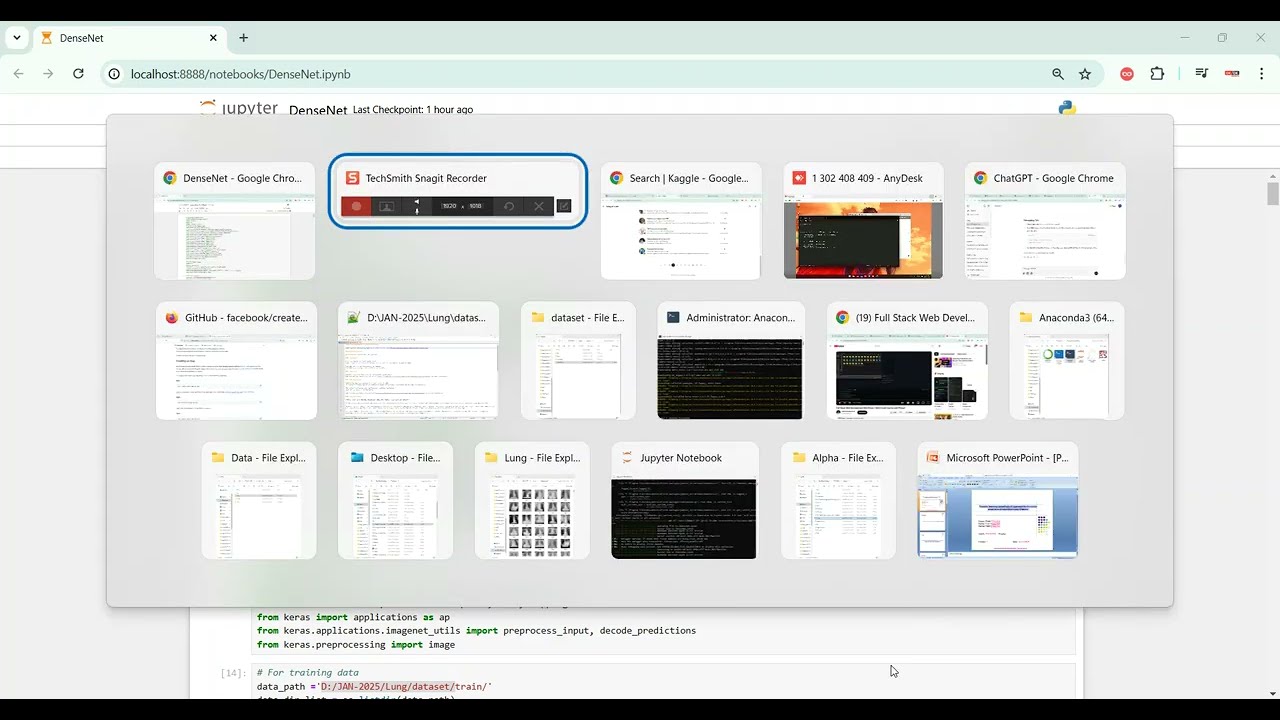Close the DenseNet browser tab
The width and height of the screenshot is (1280, 720).
coord(213,38)
